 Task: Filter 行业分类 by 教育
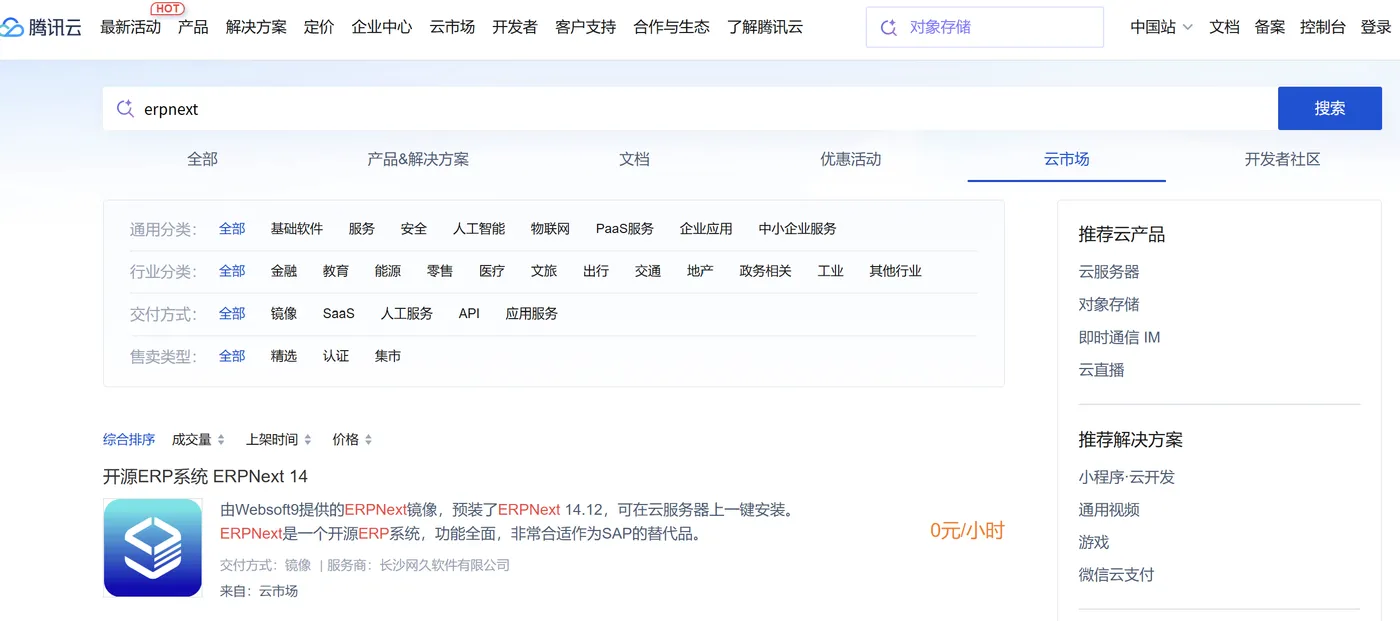(x=336, y=271)
